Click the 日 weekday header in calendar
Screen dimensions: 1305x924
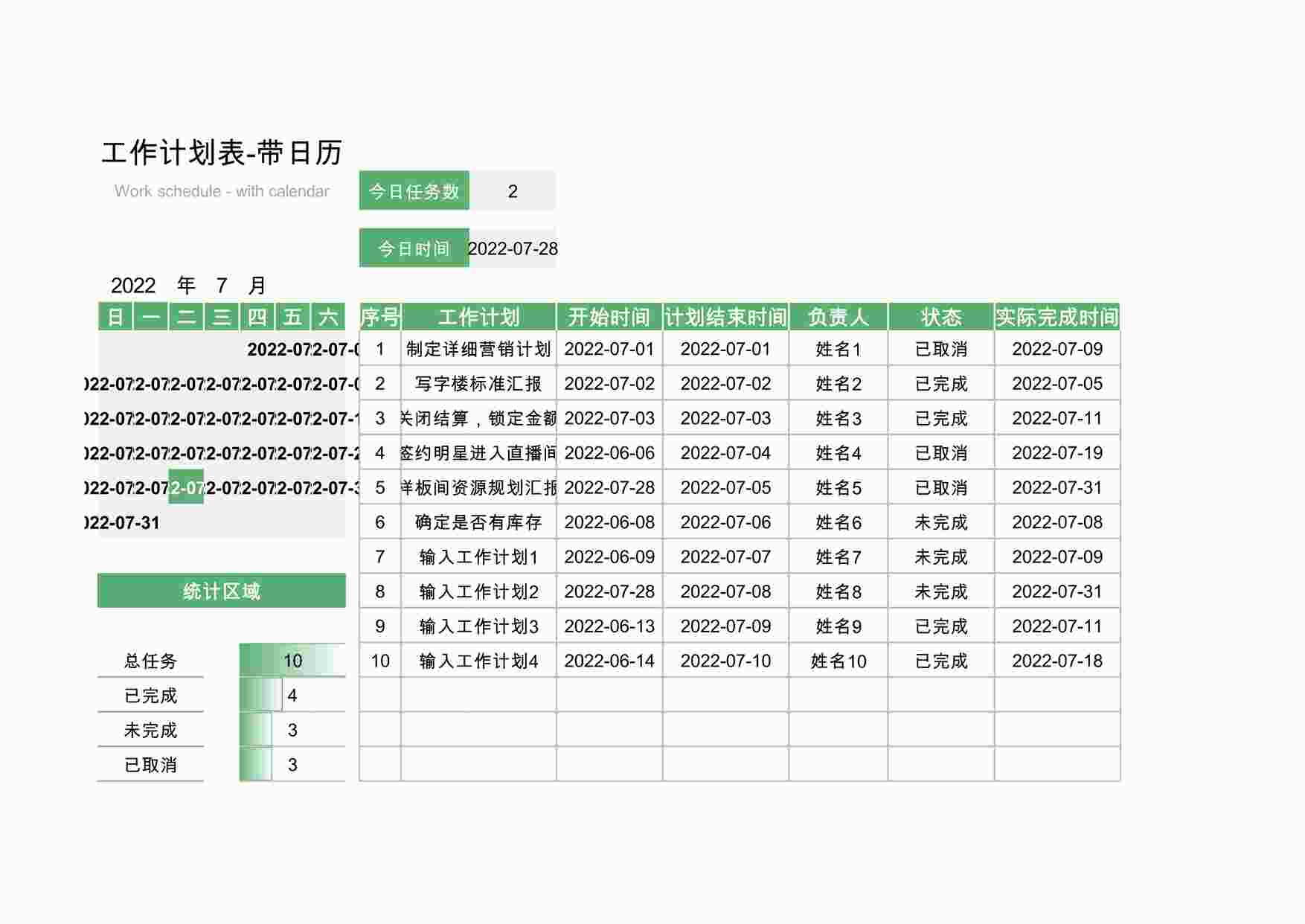click(x=115, y=317)
